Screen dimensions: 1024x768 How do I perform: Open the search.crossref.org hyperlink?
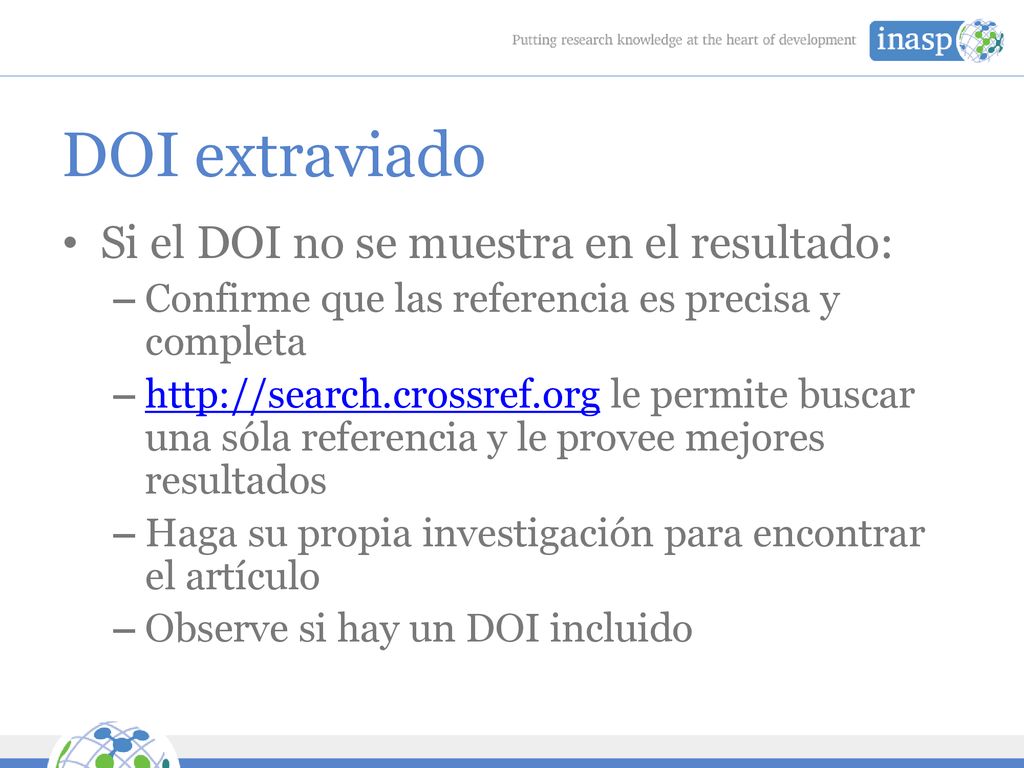coord(372,395)
